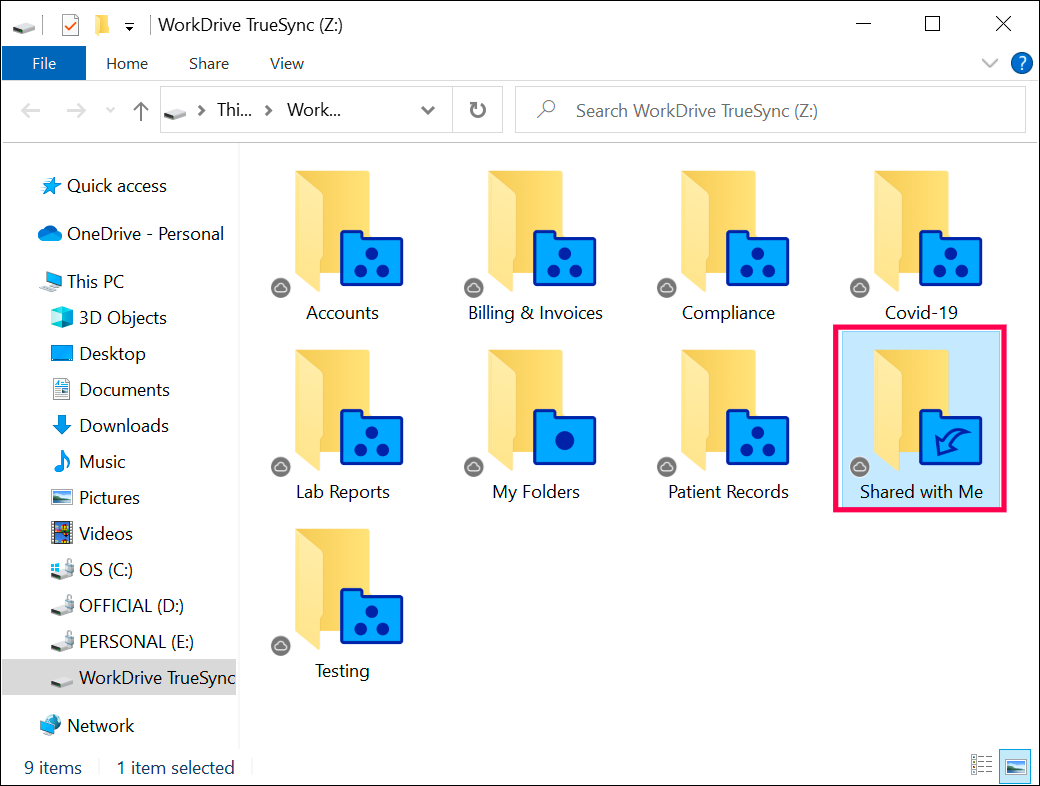
Task: Expand the chevron before Thi... in address bar
Action: point(201,110)
